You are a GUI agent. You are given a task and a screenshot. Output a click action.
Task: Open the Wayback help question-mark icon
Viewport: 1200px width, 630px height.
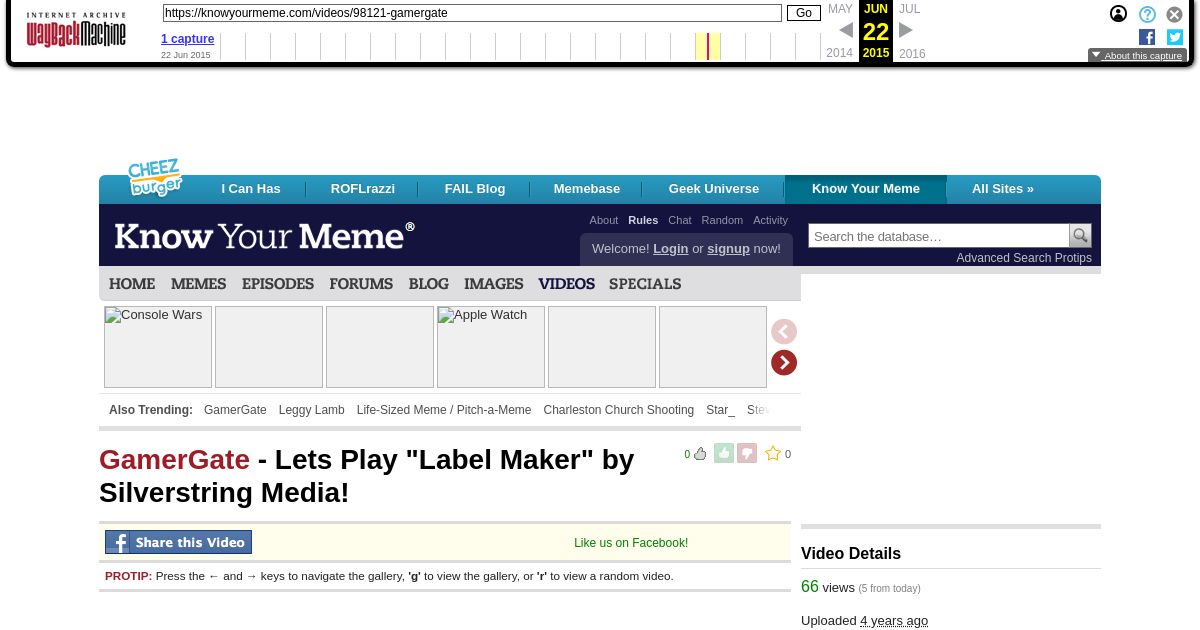(1147, 14)
